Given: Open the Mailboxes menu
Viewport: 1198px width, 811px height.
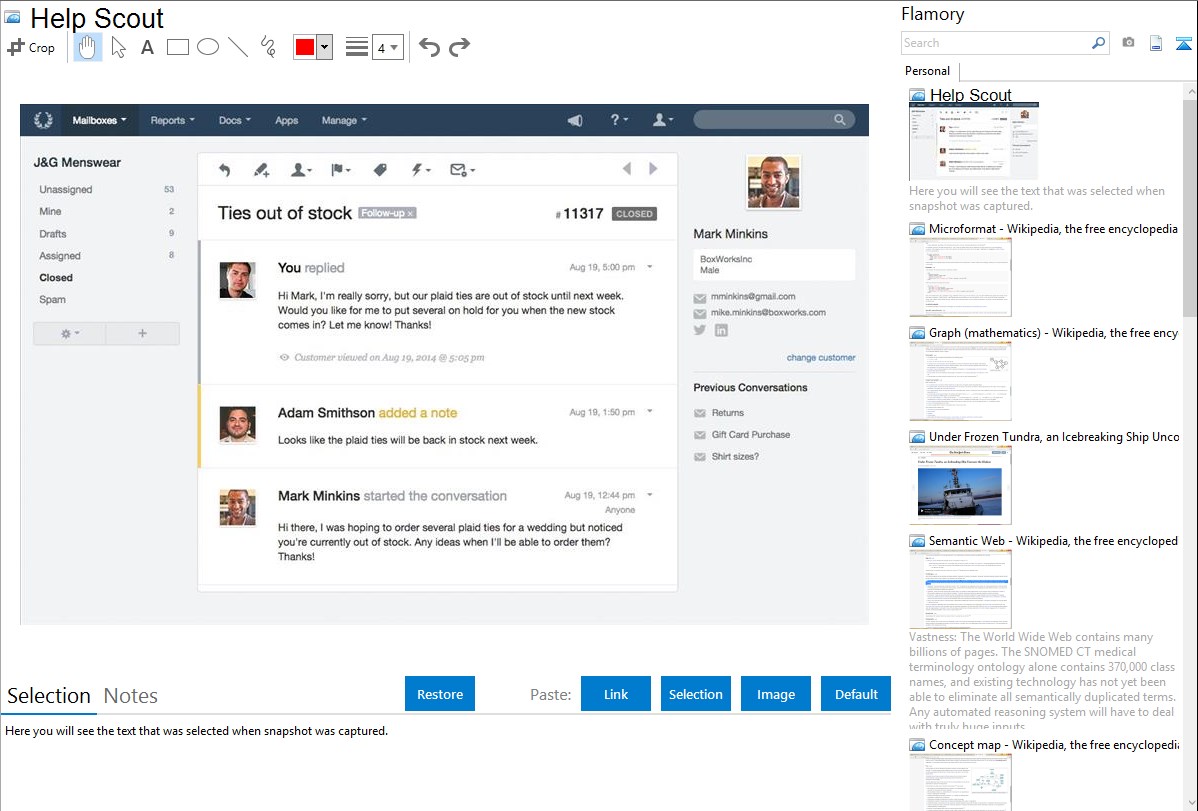Looking at the screenshot, I should (x=99, y=120).
